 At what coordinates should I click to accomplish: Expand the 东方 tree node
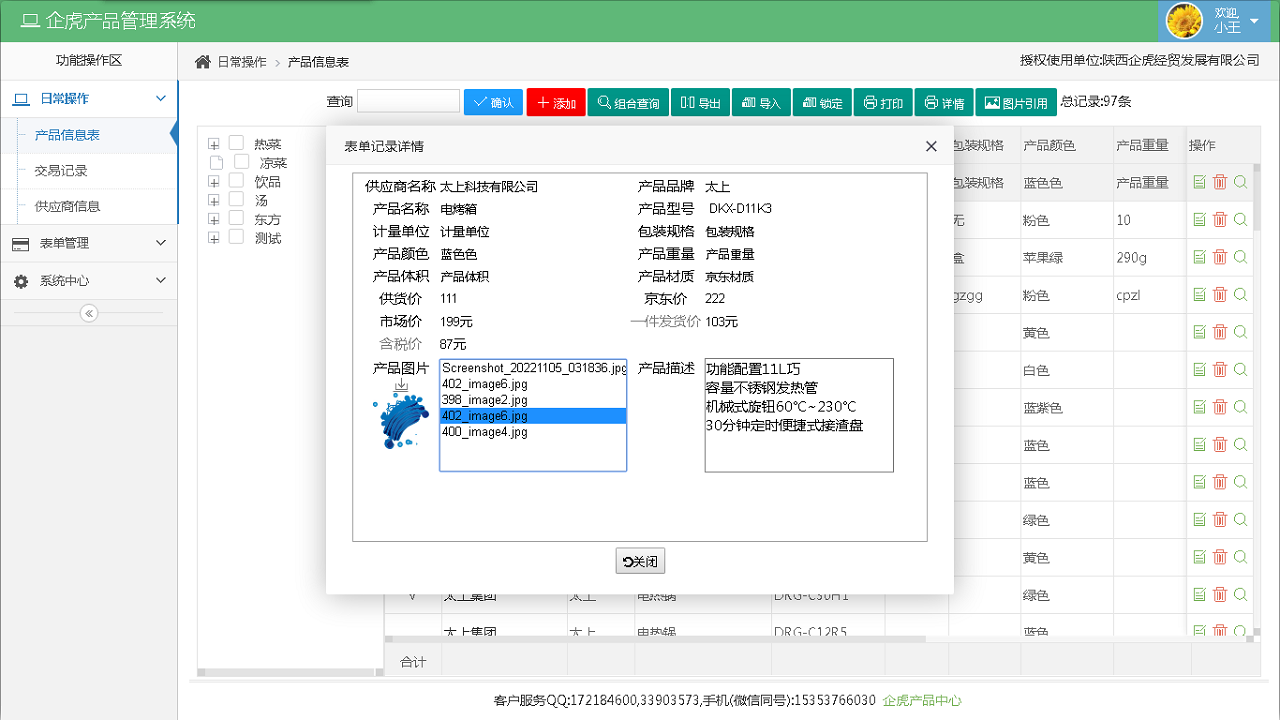213,219
